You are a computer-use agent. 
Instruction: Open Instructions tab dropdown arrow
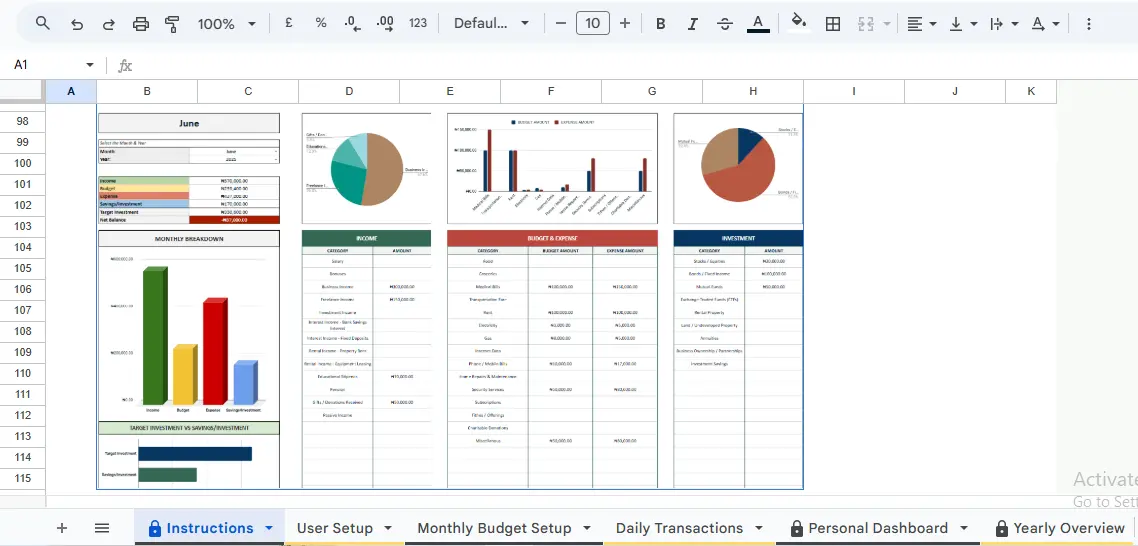[269, 528]
